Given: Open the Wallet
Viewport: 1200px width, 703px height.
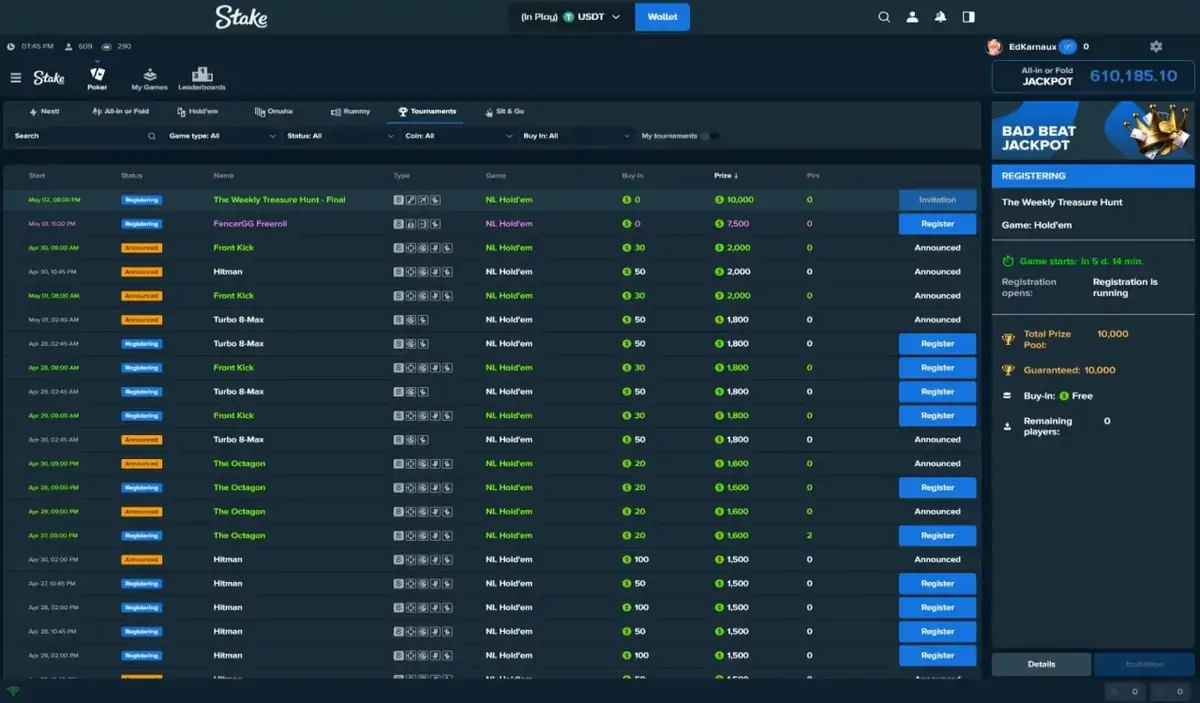Looking at the screenshot, I should click(662, 17).
